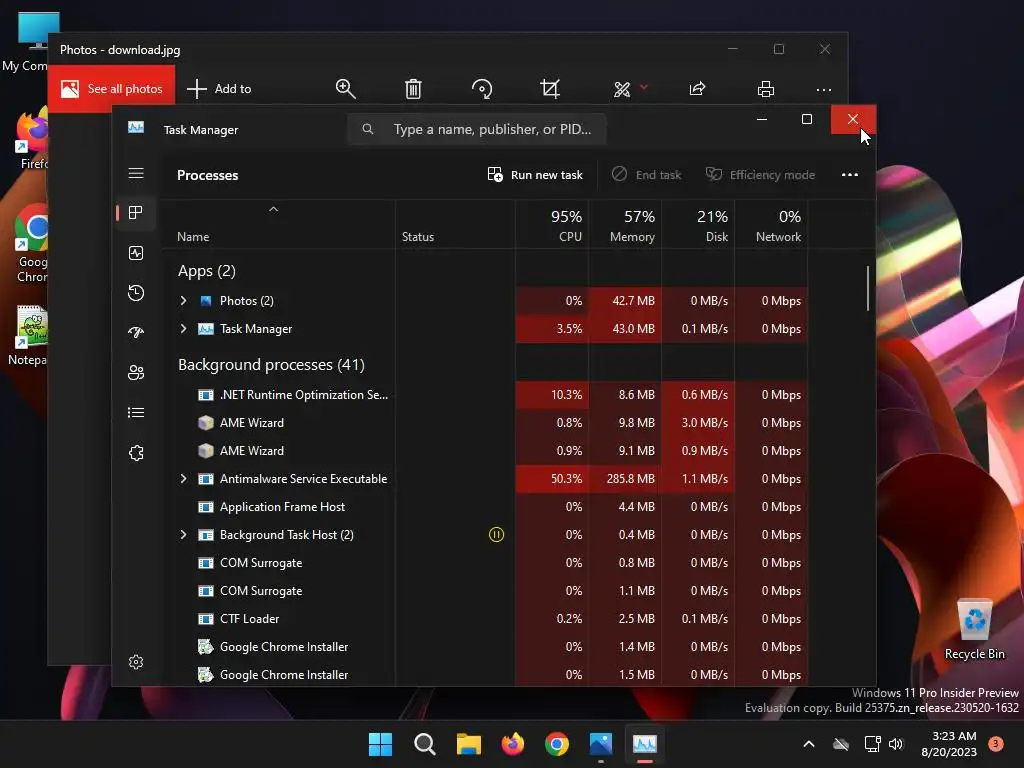The height and width of the screenshot is (768, 1024).
Task: Click the Background processes (41) group header
Action: (271, 364)
